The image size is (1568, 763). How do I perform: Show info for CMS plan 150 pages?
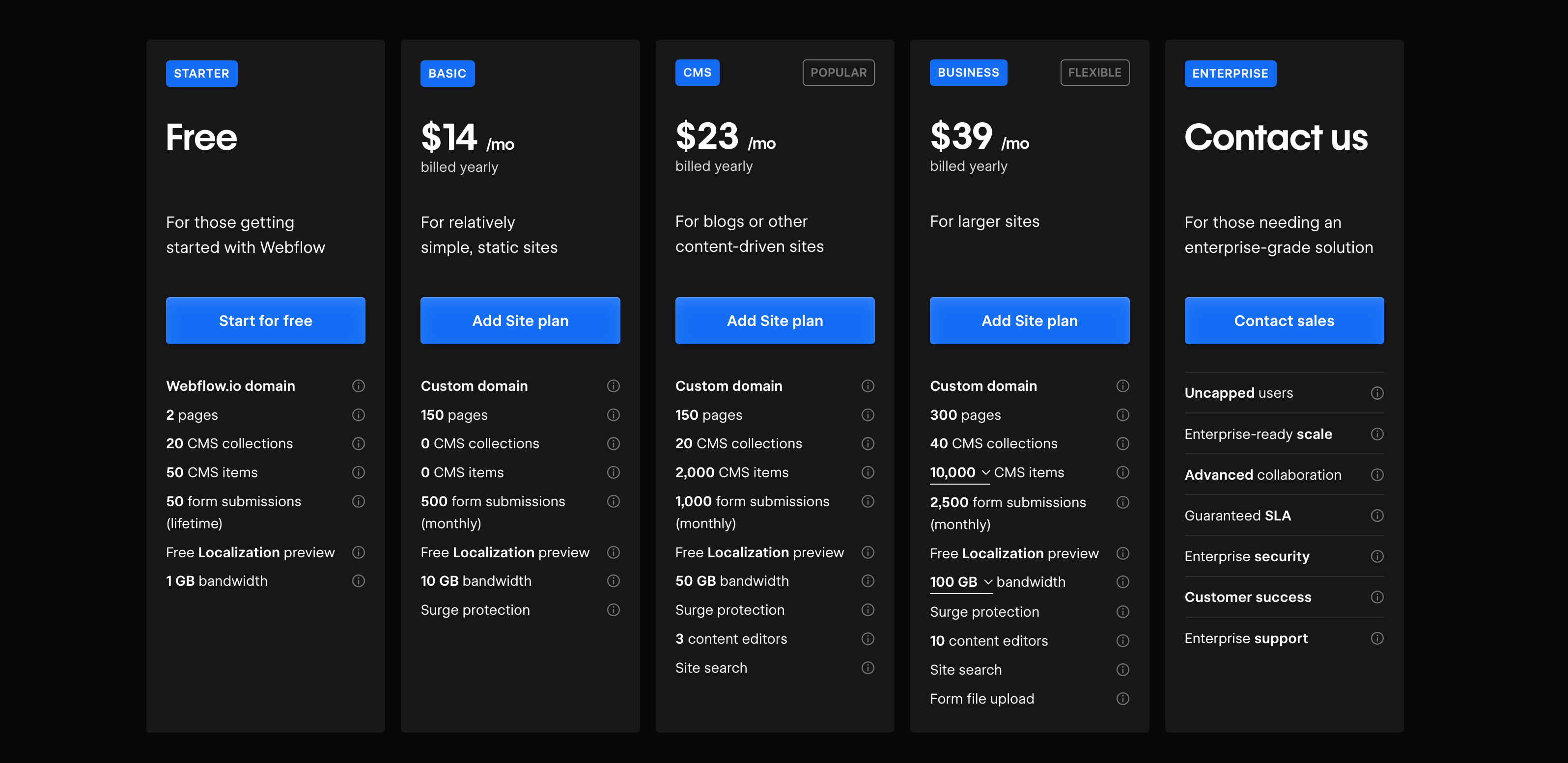(868, 415)
